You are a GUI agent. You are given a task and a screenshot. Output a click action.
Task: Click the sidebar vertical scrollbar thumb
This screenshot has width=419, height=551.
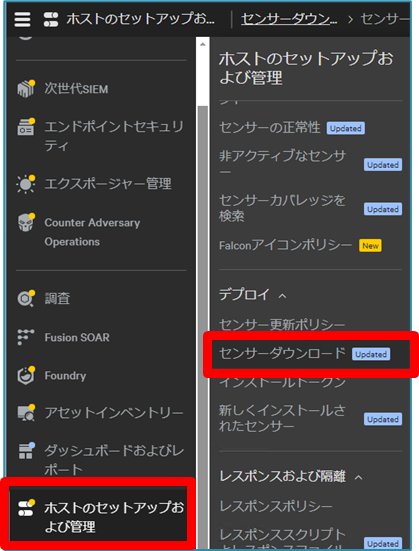coord(202,327)
